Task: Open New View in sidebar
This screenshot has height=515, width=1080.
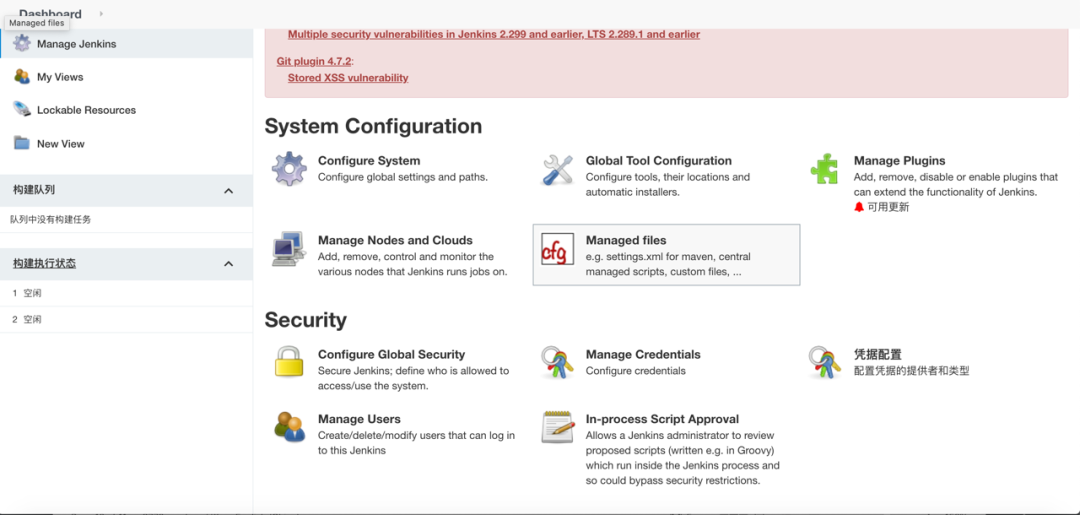Action: tap(61, 144)
